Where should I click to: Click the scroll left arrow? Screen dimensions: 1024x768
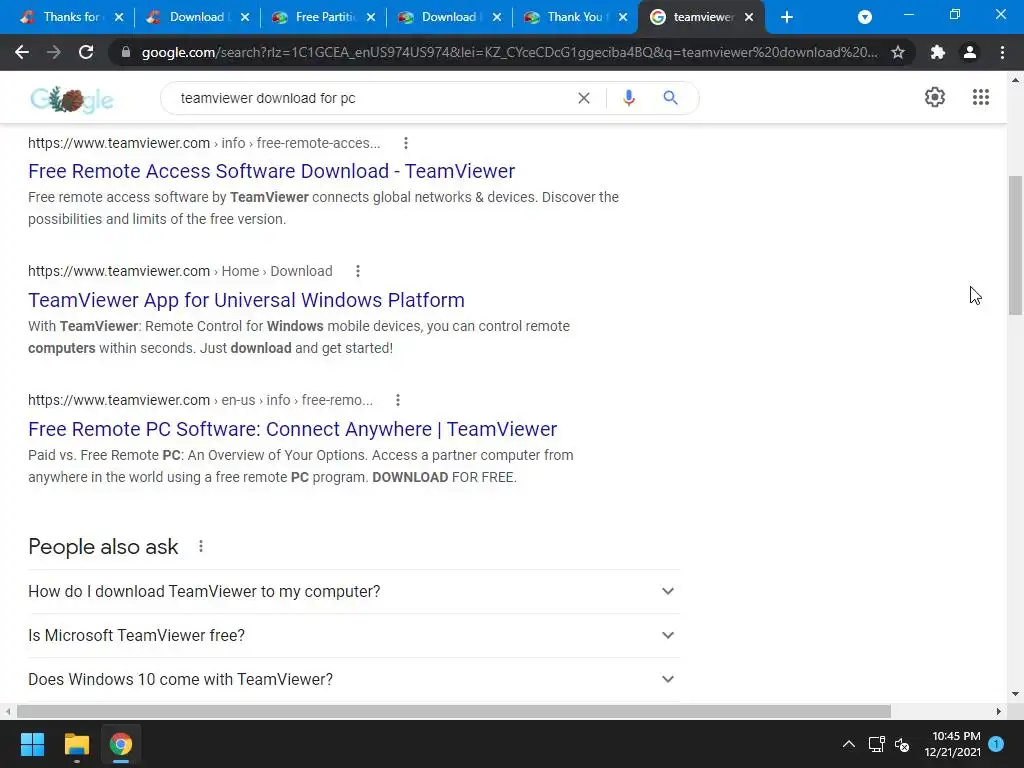coord(7,711)
